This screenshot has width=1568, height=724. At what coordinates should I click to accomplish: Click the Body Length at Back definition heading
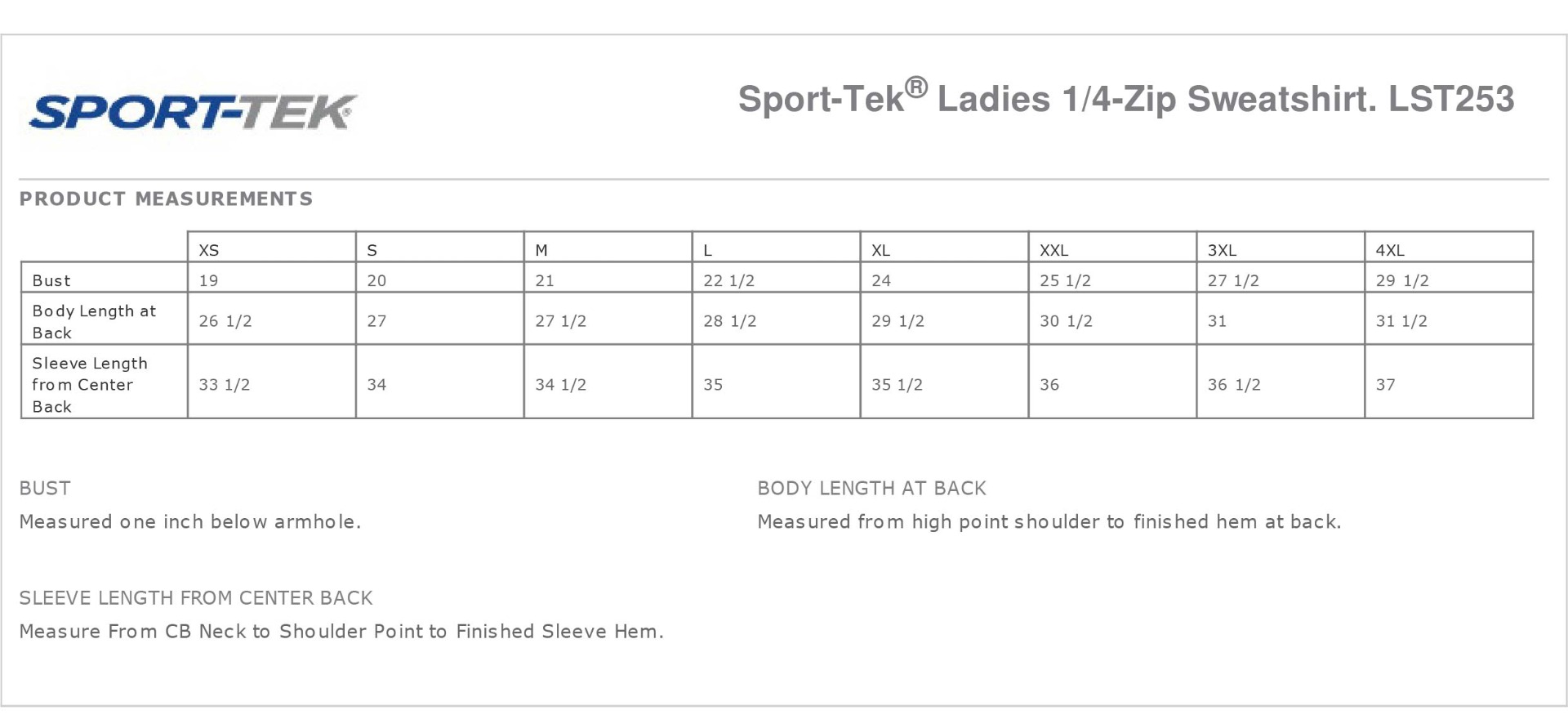click(x=871, y=489)
